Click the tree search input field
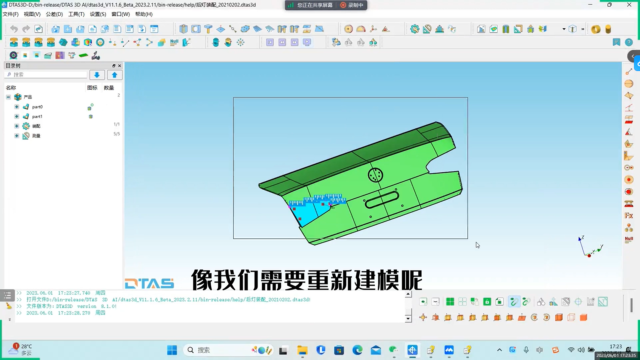The width and height of the screenshot is (640, 360). pos(46,75)
